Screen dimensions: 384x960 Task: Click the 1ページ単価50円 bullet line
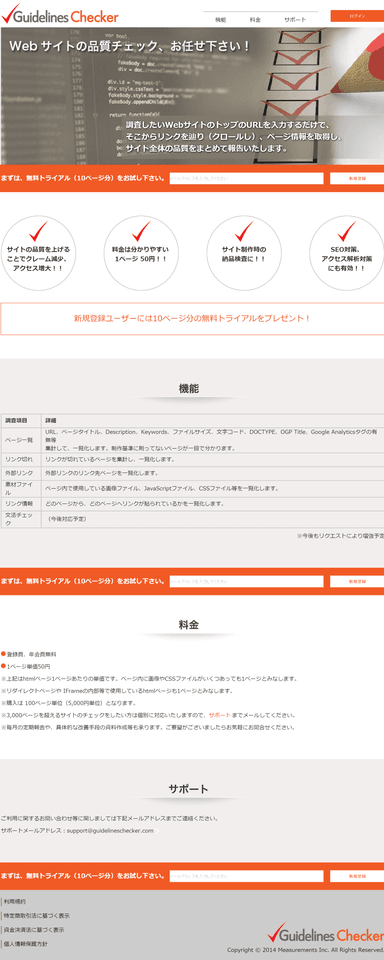pos(26,666)
